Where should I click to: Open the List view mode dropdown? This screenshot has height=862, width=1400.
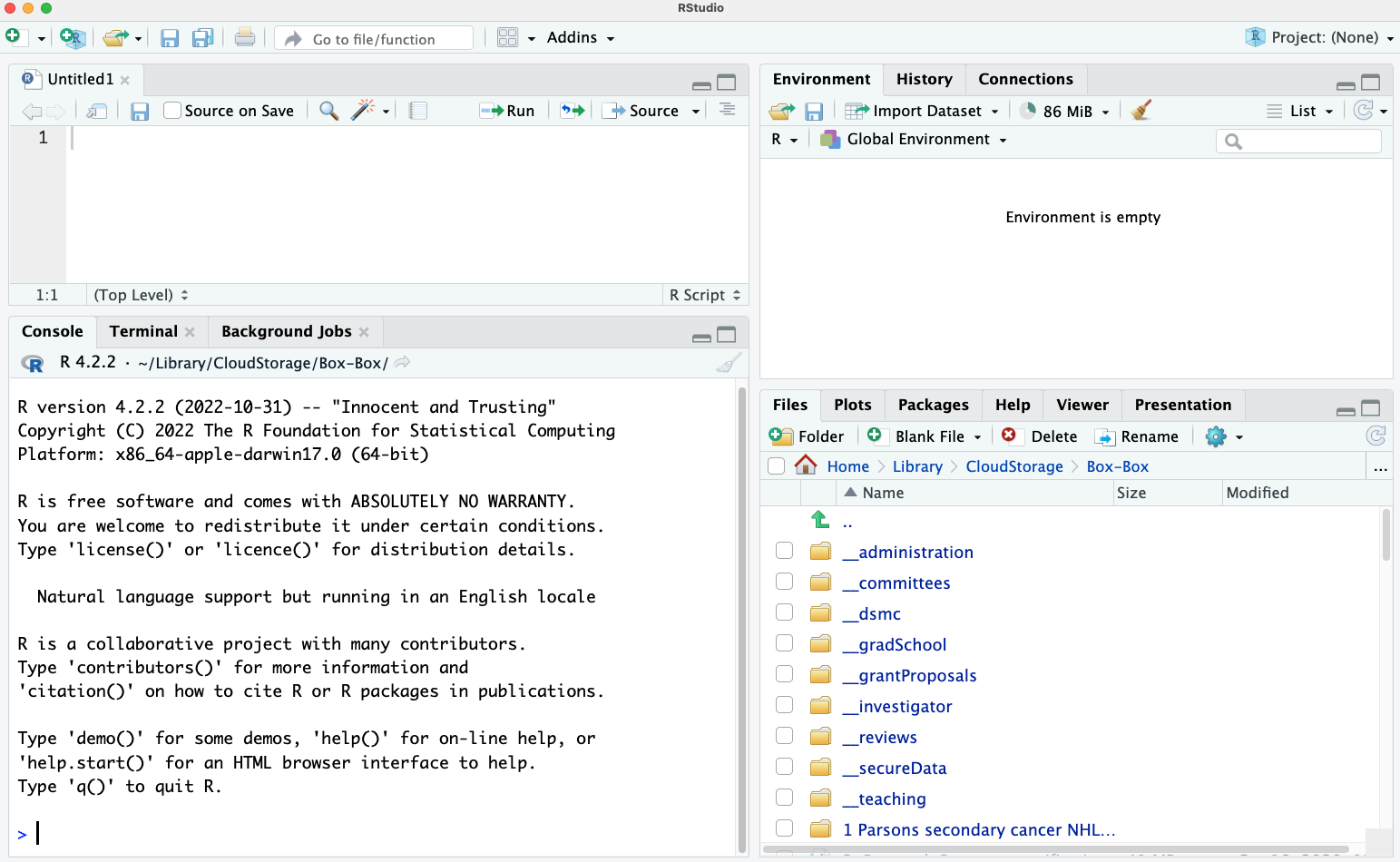click(x=1300, y=111)
